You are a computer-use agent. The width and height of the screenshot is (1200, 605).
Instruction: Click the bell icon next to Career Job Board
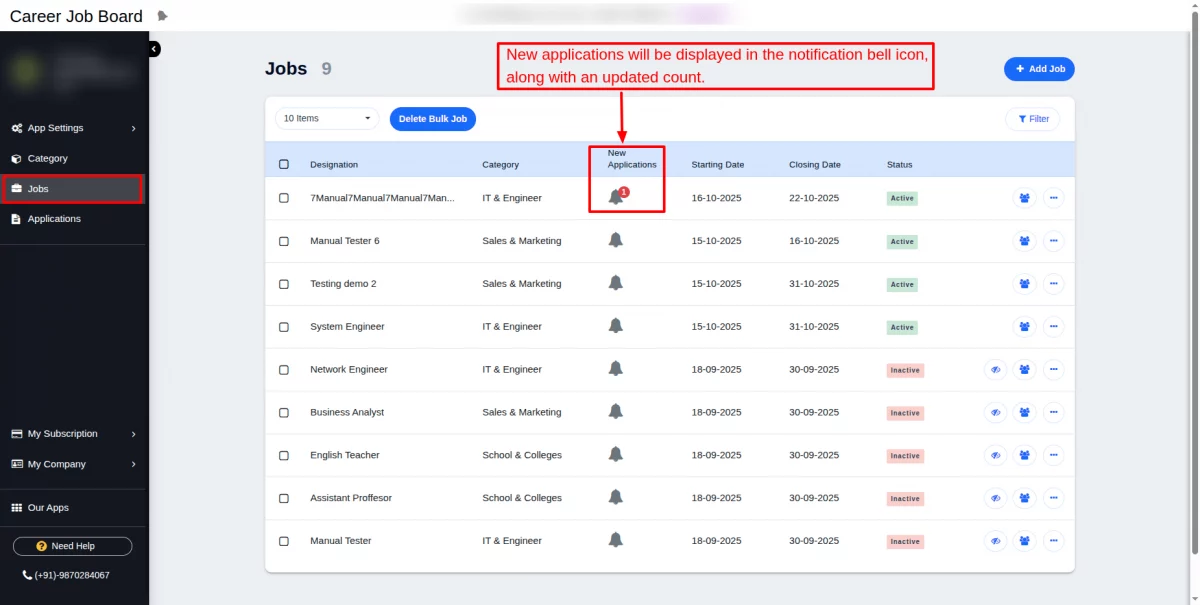tap(163, 16)
